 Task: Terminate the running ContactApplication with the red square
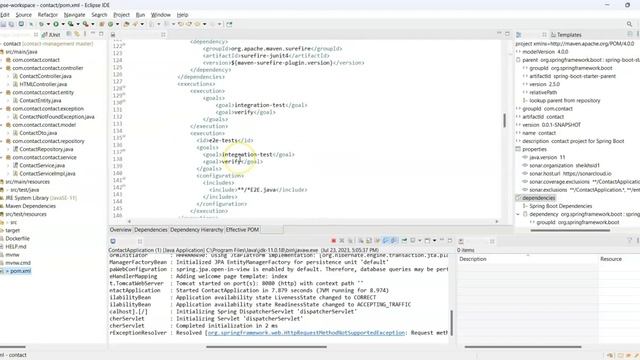coord(333,241)
